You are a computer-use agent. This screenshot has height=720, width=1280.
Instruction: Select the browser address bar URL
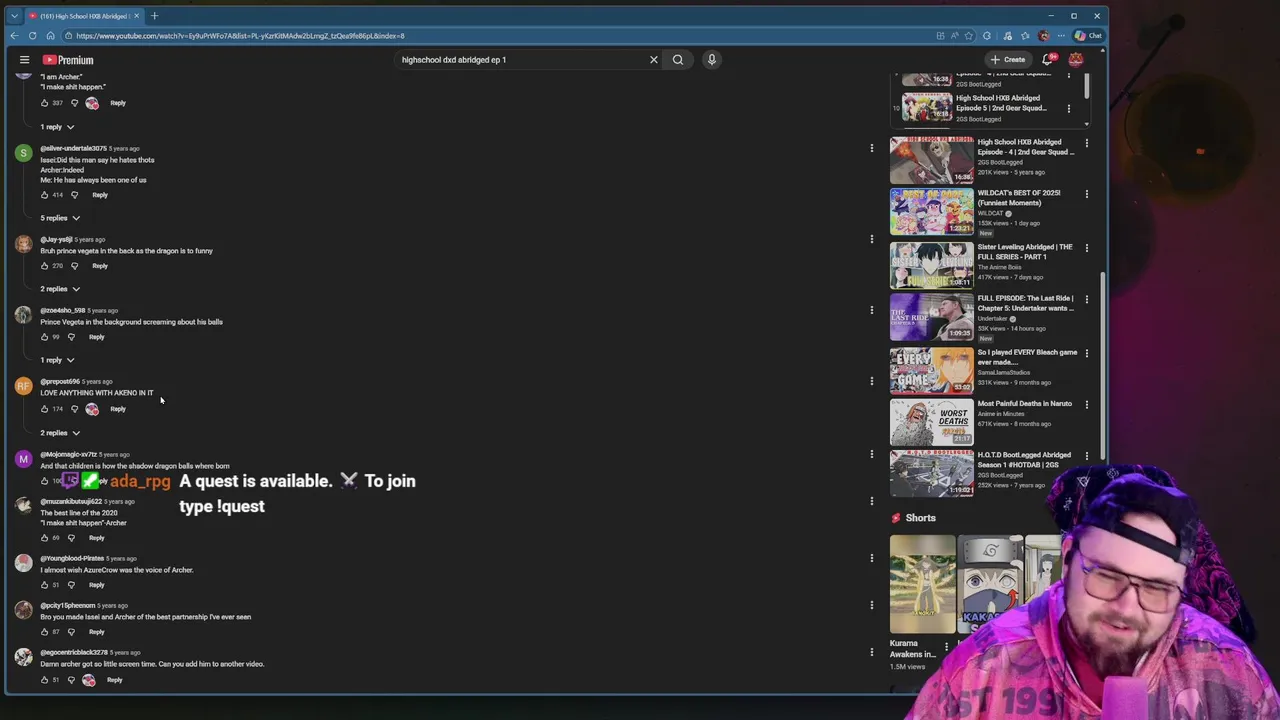240,36
